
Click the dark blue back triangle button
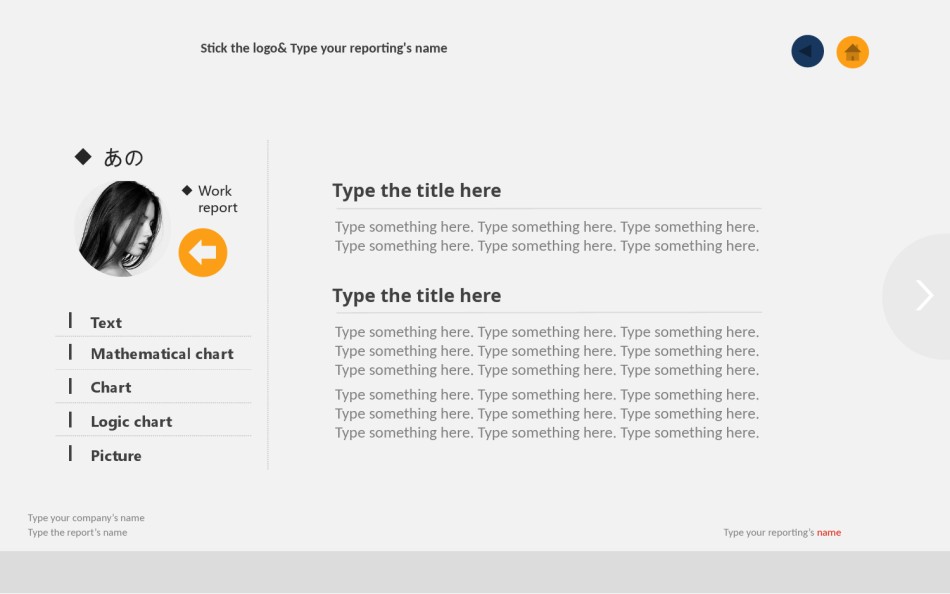coord(807,51)
